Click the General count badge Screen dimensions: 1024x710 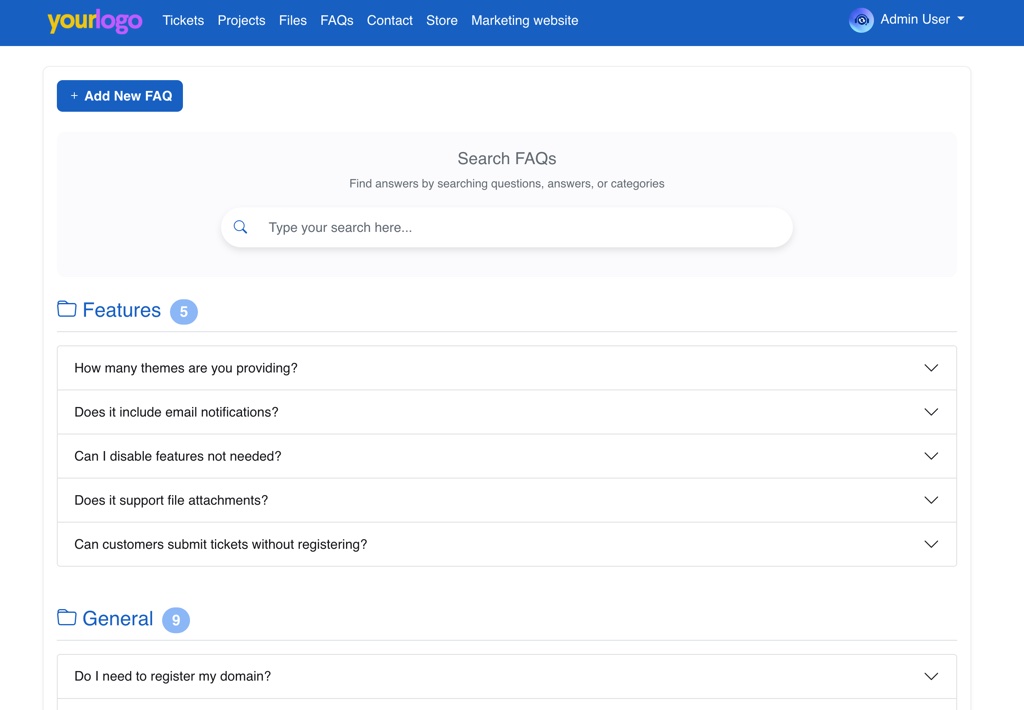pos(176,620)
